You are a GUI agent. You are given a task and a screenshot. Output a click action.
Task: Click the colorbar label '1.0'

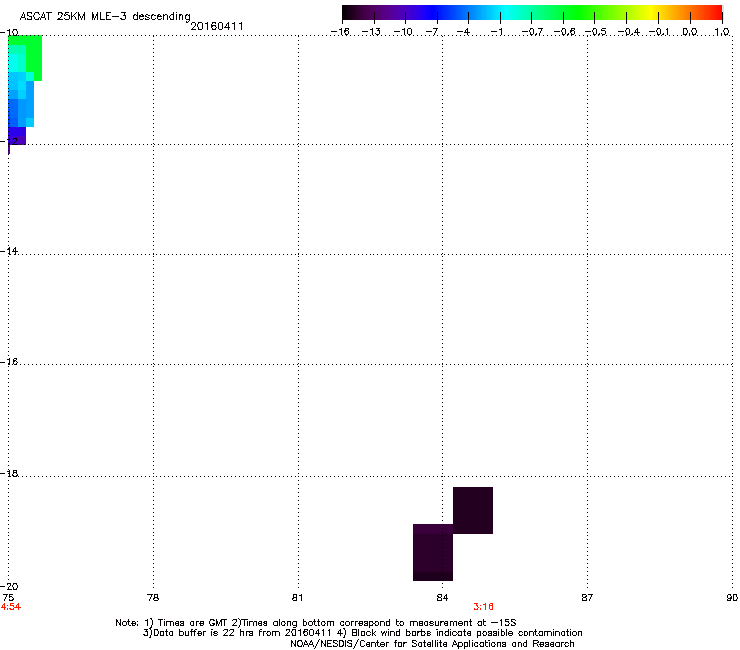point(722,32)
